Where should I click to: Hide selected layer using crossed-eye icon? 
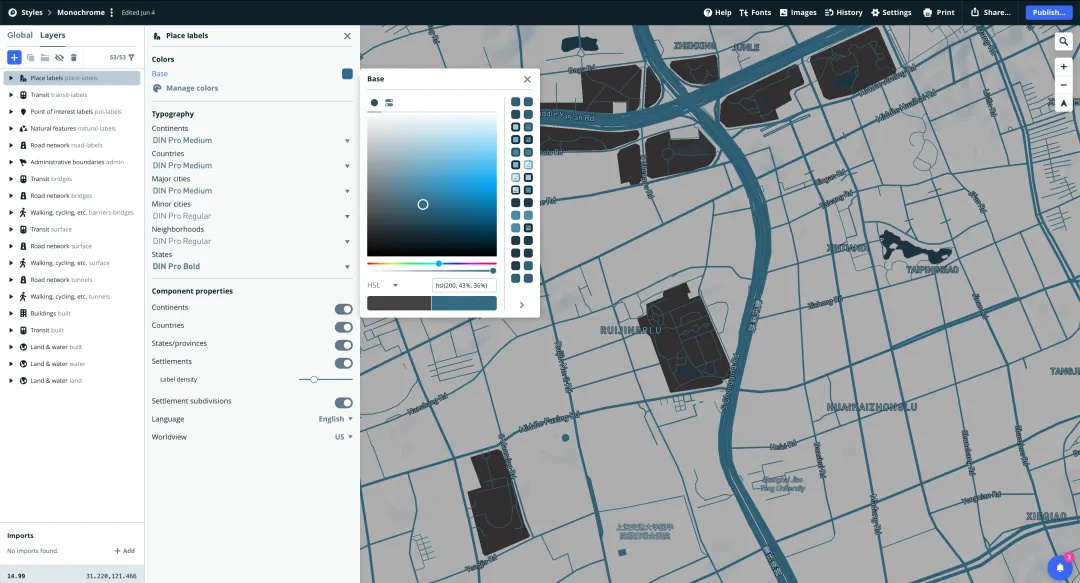pyautogui.click(x=59, y=58)
